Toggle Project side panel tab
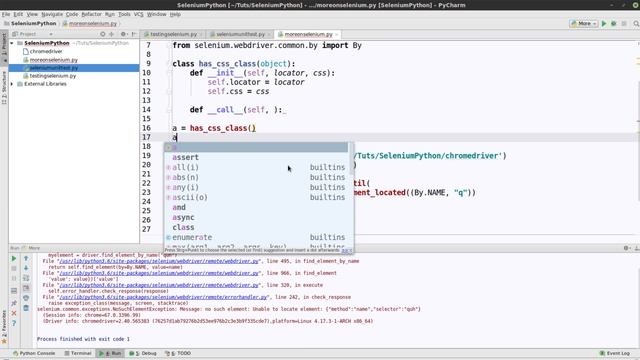The image size is (640, 360). point(4,47)
